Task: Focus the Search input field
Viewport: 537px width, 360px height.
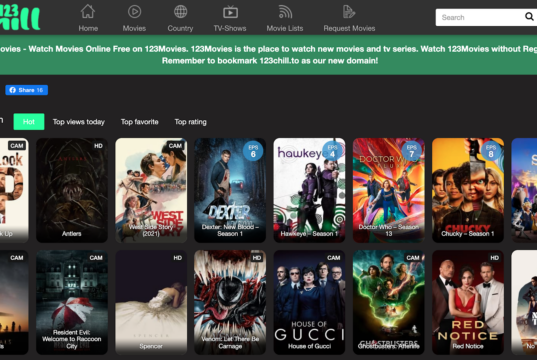Action: point(479,17)
